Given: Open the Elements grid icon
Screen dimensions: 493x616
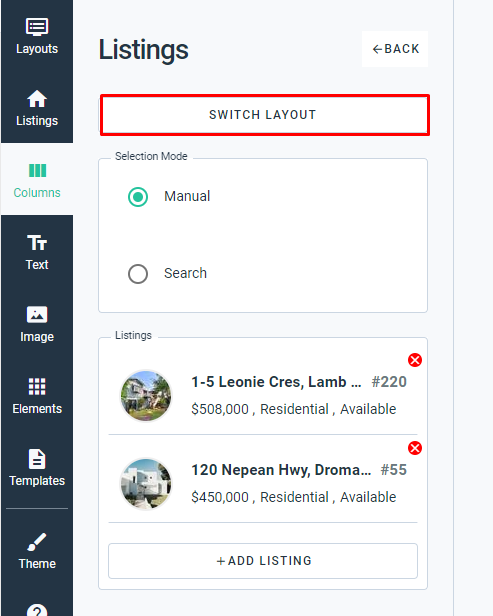Looking at the screenshot, I should click(x=37, y=387).
